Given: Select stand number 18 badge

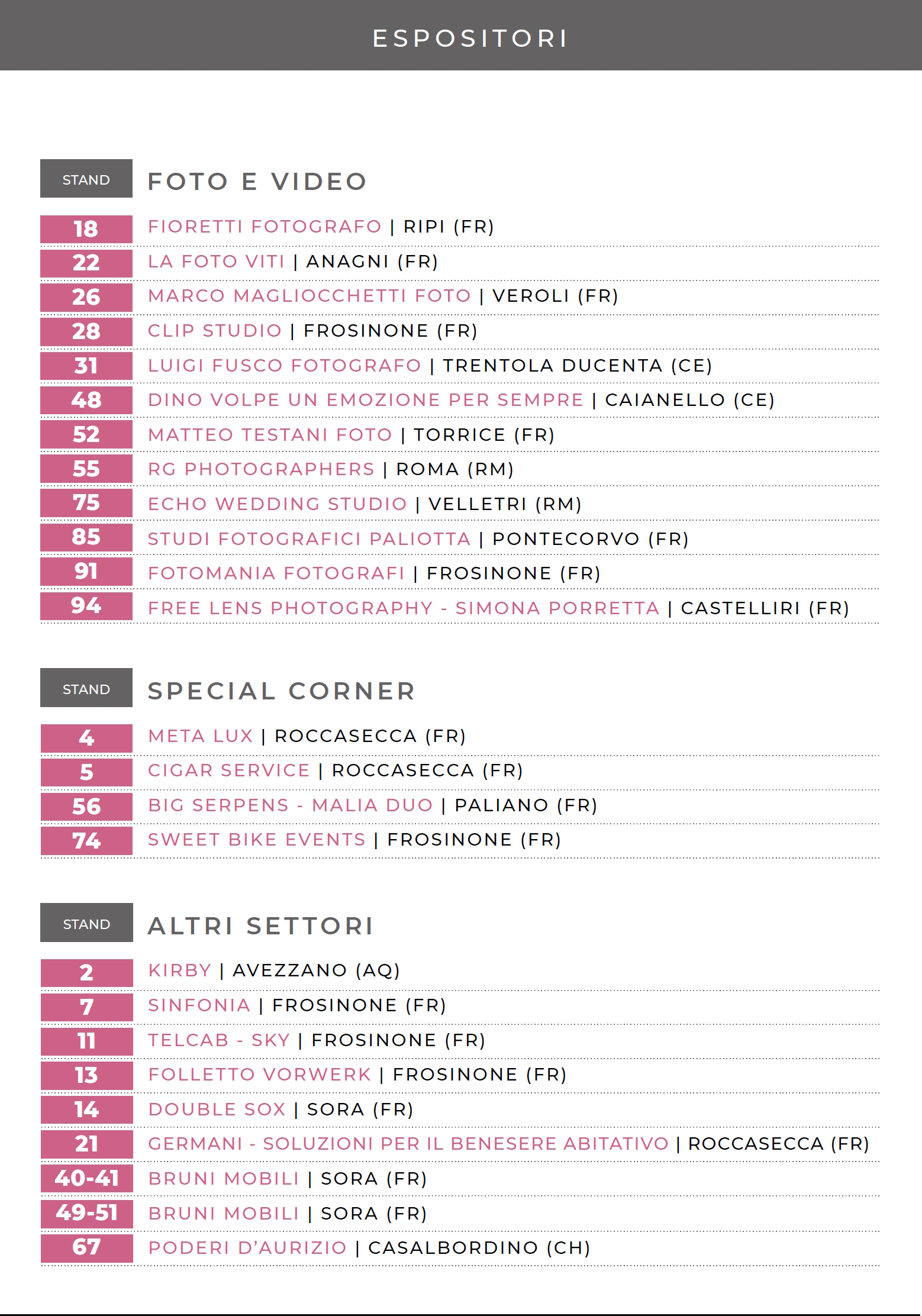Looking at the screenshot, I should (x=86, y=229).
